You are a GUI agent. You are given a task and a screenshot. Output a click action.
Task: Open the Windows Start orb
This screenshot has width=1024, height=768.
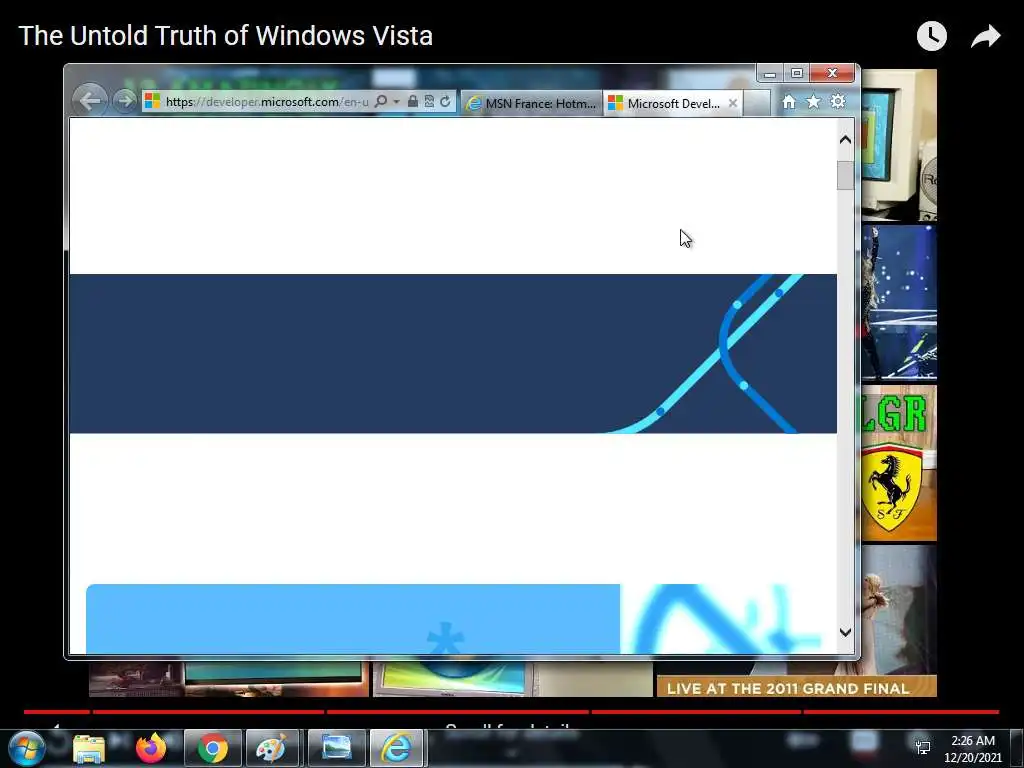pyautogui.click(x=26, y=748)
